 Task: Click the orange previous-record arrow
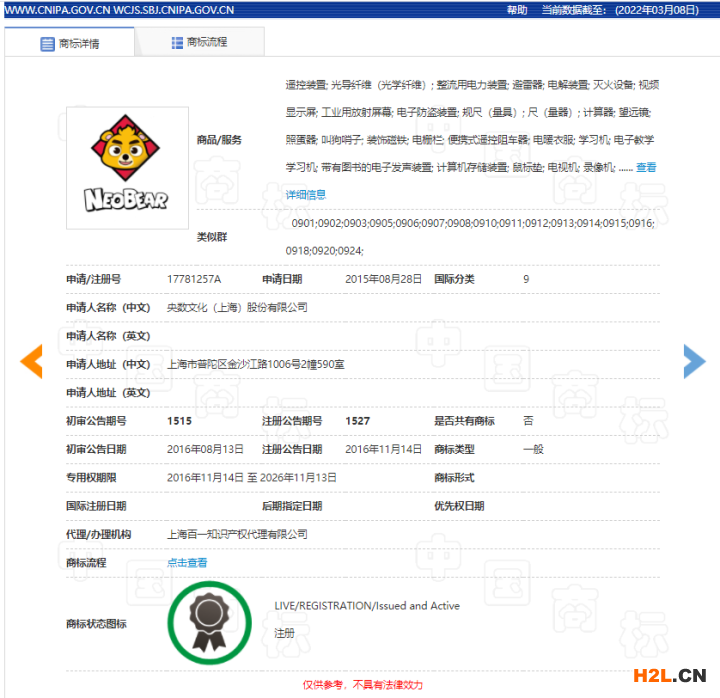32,362
